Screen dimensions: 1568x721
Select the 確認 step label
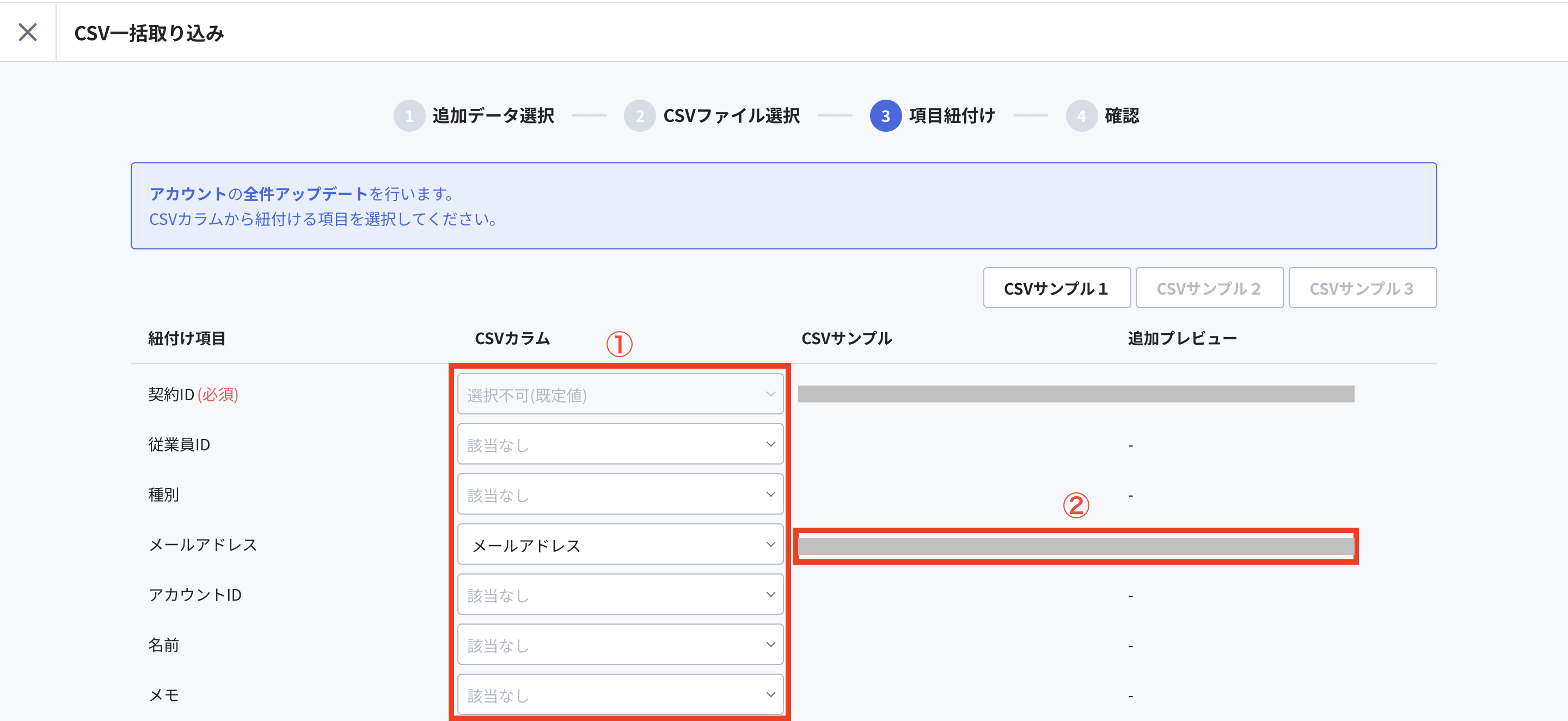(x=1122, y=115)
